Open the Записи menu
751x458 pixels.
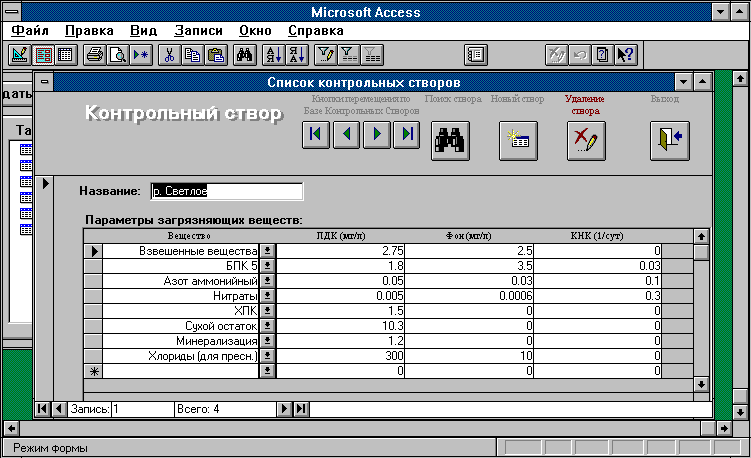pyautogui.click(x=198, y=31)
